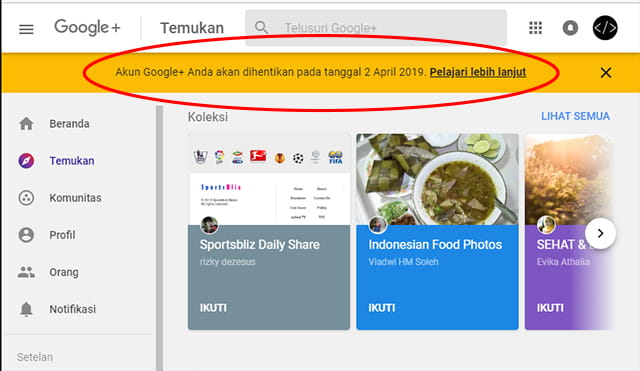Open Komunitas from the sidebar
The height and width of the screenshot is (371, 640).
[x=76, y=198]
